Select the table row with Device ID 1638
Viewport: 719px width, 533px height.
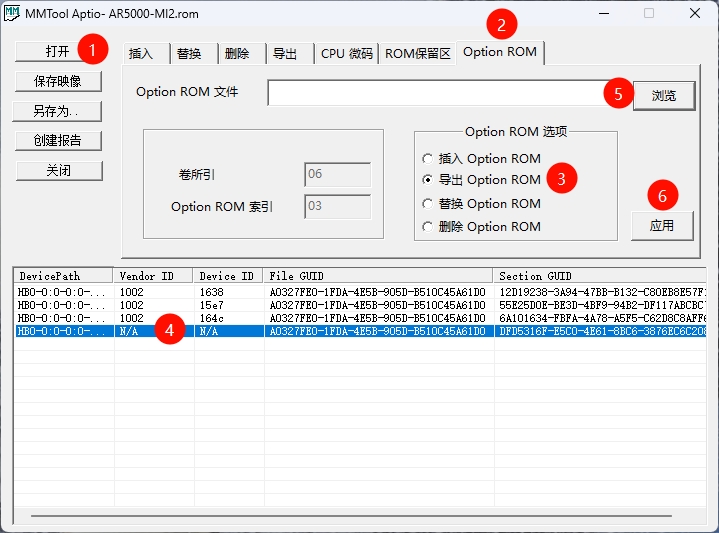pos(300,292)
